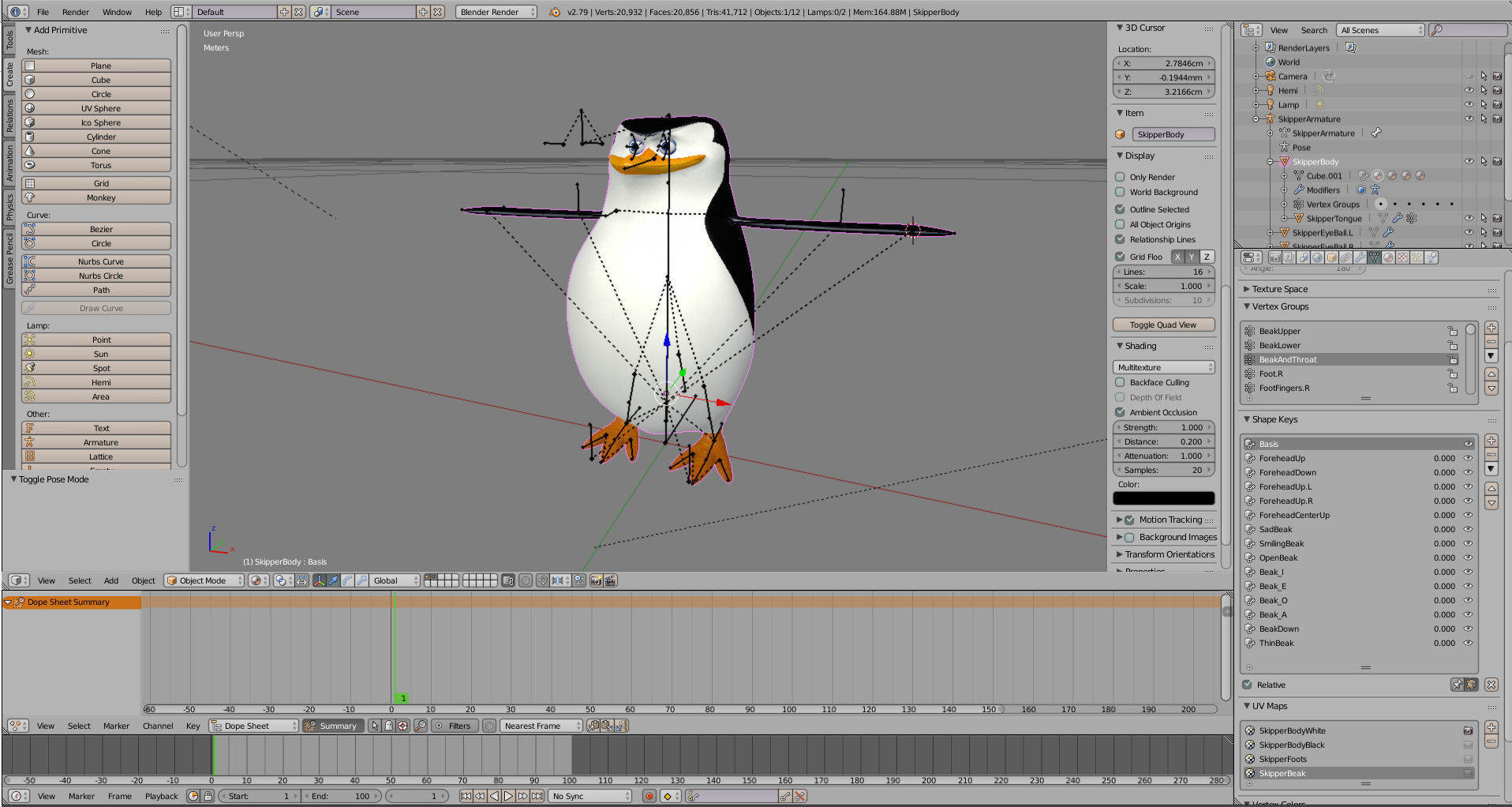Disable Outline Selected checkbox
The width and height of the screenshot is (1512, 807).
pos(1120,209)
